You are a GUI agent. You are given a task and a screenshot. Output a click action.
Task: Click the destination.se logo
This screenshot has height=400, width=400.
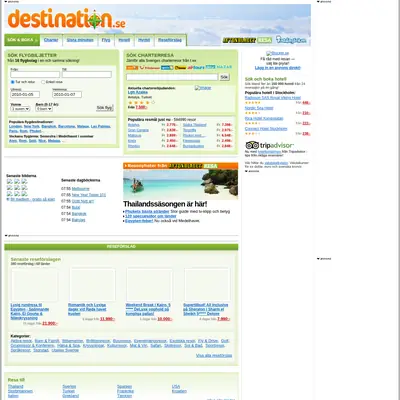point(67,19)
